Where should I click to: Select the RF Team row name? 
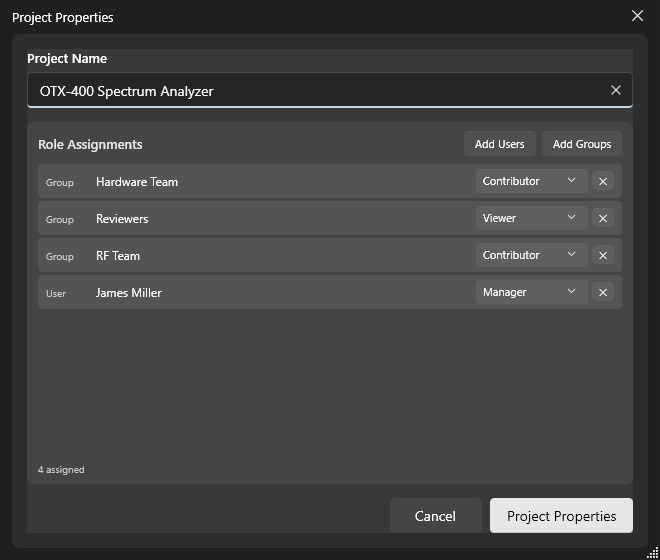click(118, 256)
